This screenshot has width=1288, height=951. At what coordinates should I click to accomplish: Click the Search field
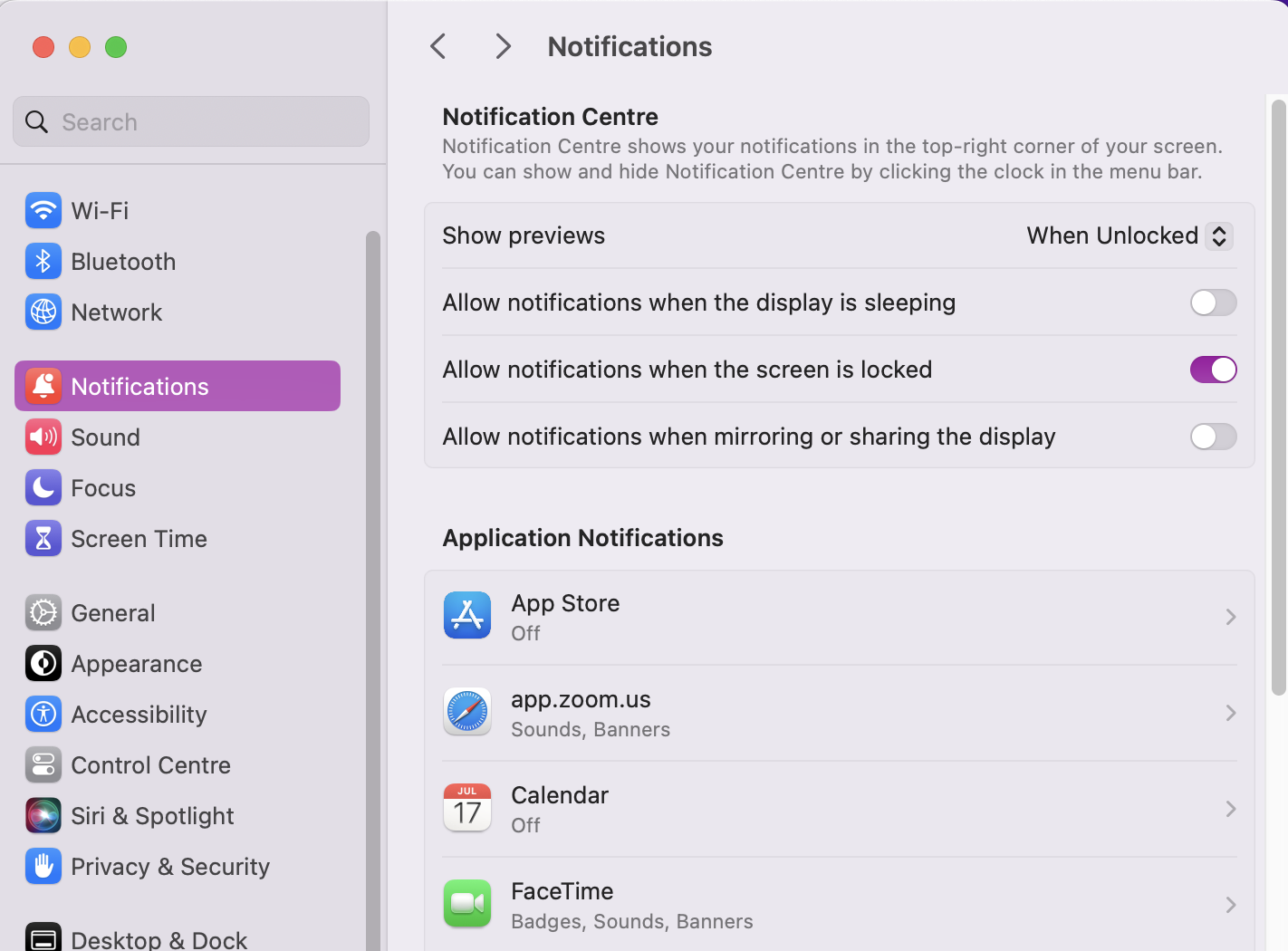(x=190, y=121)
